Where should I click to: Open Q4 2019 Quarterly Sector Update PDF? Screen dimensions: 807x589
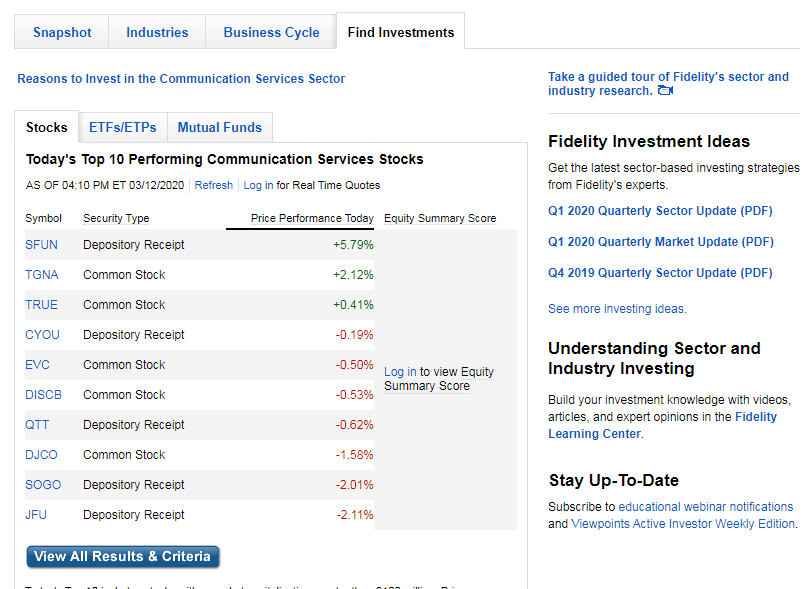[x=660, y=273]
